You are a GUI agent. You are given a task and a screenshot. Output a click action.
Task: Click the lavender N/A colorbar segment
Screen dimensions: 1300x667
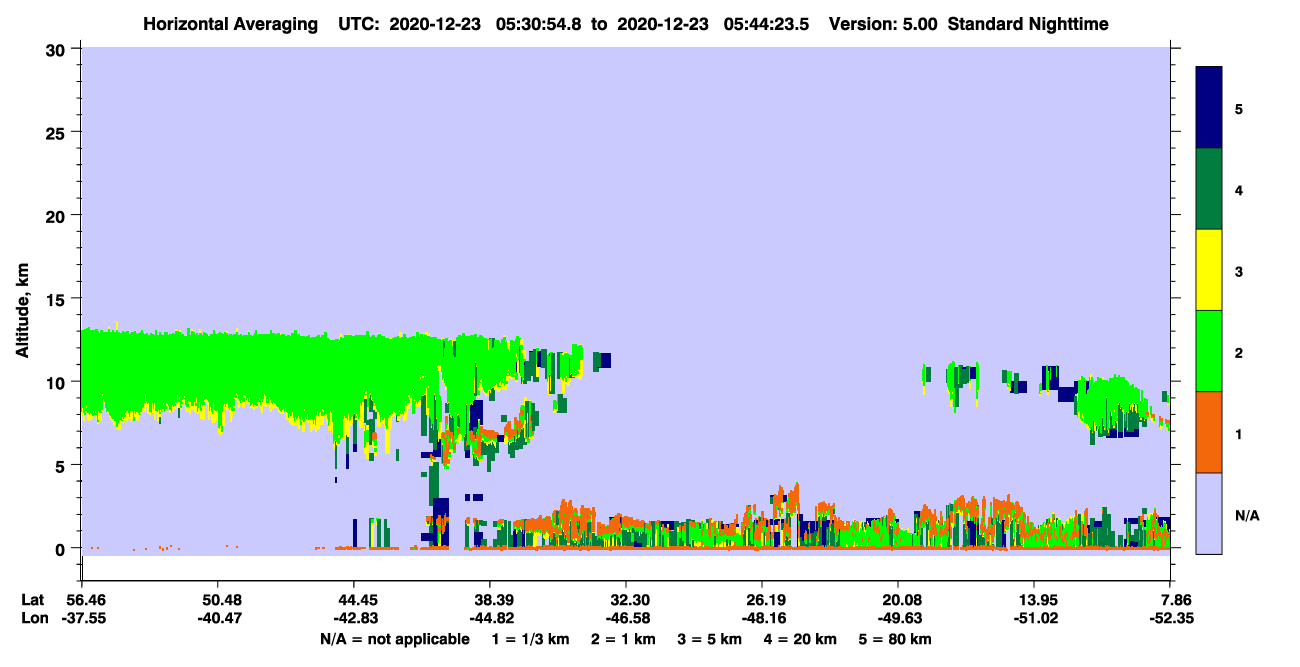pos(1209,512)
